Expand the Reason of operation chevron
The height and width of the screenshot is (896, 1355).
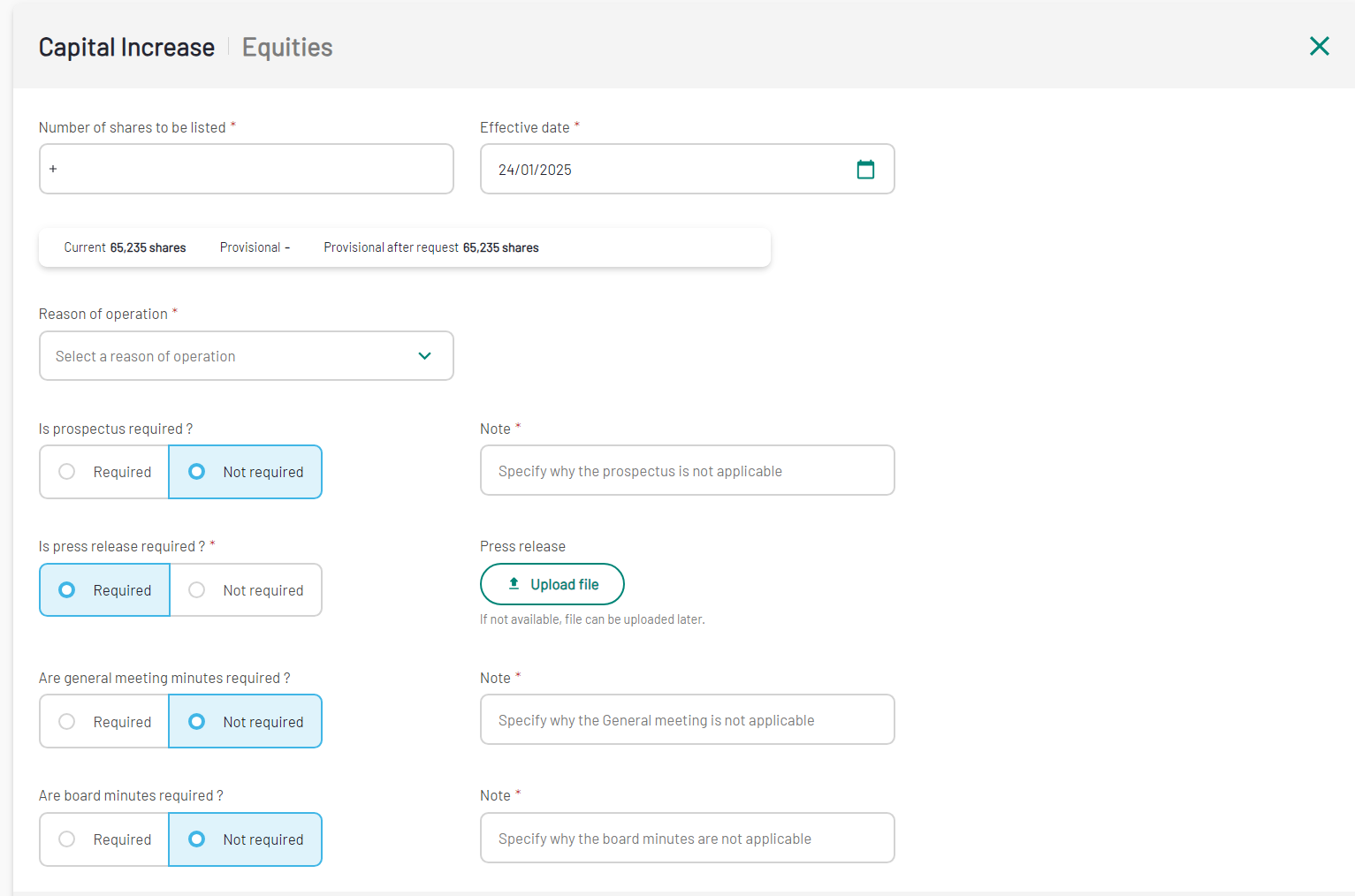point(424,356)
